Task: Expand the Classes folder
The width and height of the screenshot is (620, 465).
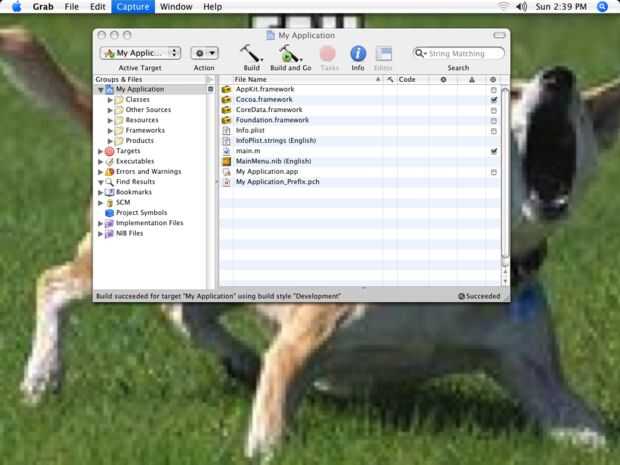Action: tap(110, 100)
